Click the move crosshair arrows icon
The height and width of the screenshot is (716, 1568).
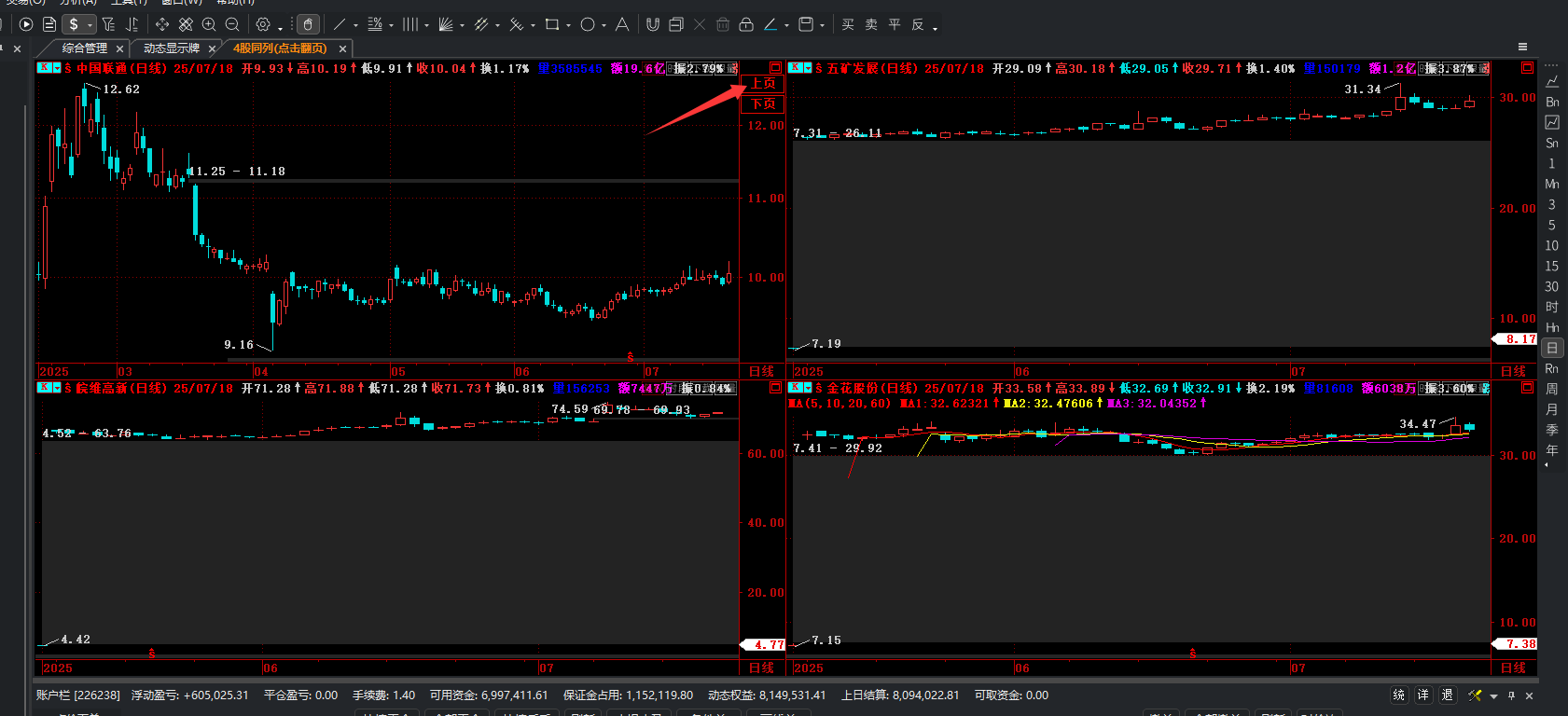click(x=162, y=25)
